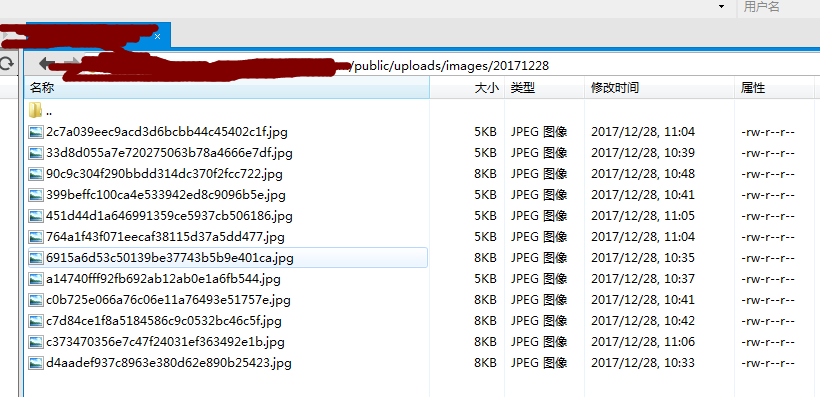Select image icon of d4aadef937c8963e380d62e890b25423.jpg
Screen dimensions: 820x397
[x=36, y=362]
